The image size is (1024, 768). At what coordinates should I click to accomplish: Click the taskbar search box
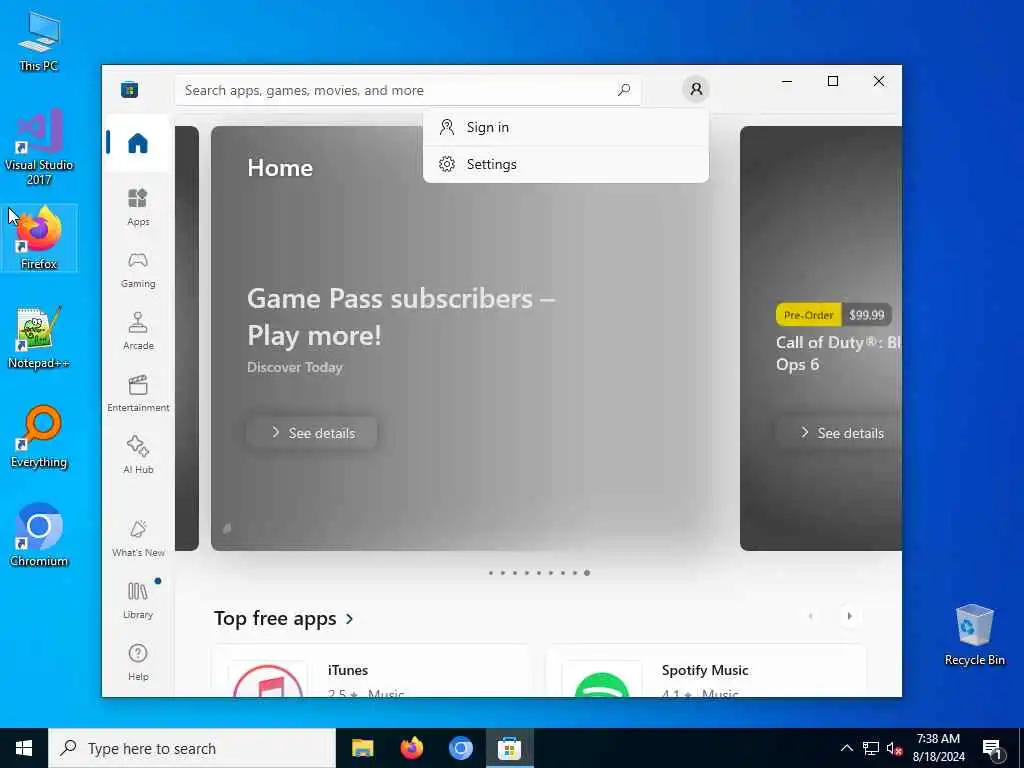[x=192, y=748]
